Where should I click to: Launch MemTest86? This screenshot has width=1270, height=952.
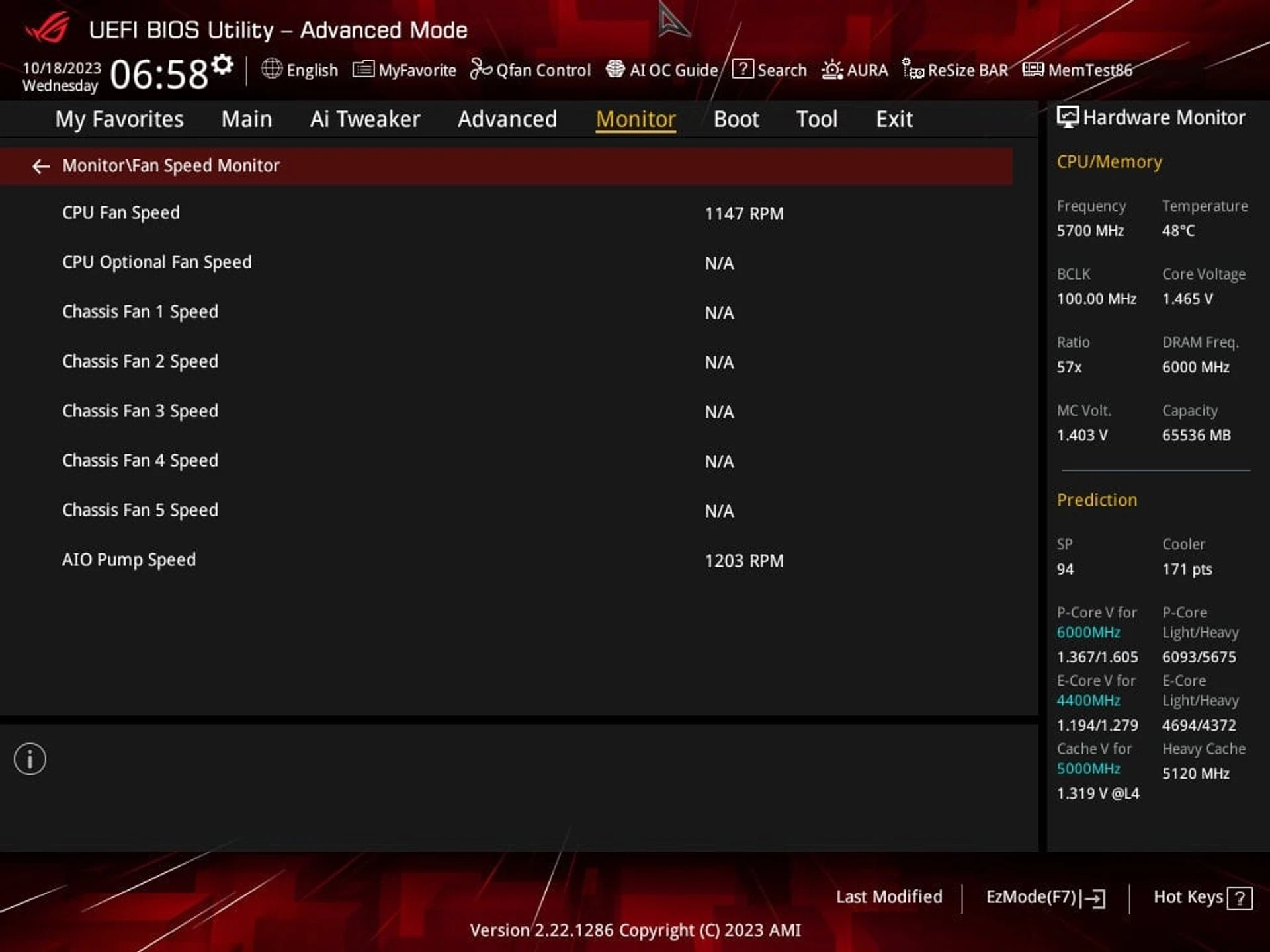[x=1090, y=70]
